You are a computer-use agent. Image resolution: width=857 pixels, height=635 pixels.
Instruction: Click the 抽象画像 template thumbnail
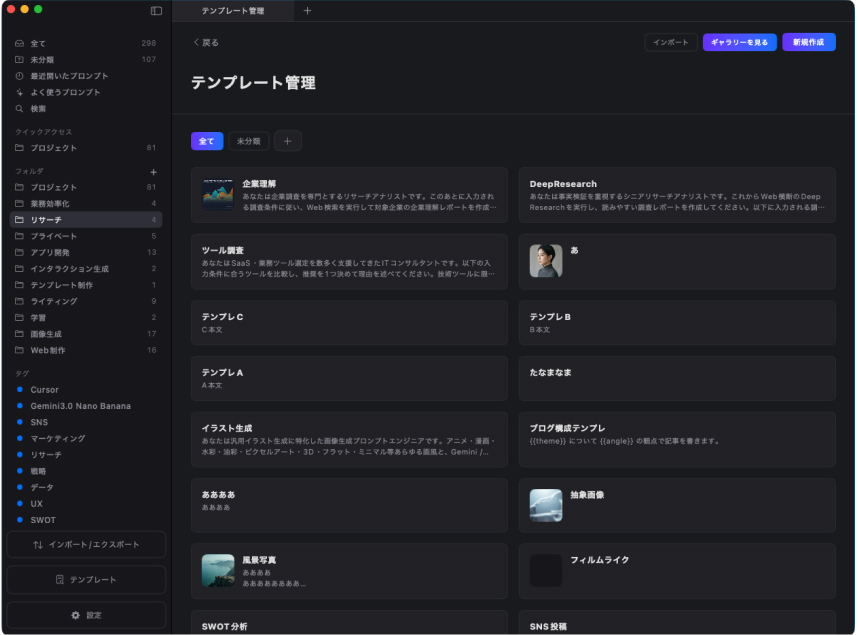(546, 505)
